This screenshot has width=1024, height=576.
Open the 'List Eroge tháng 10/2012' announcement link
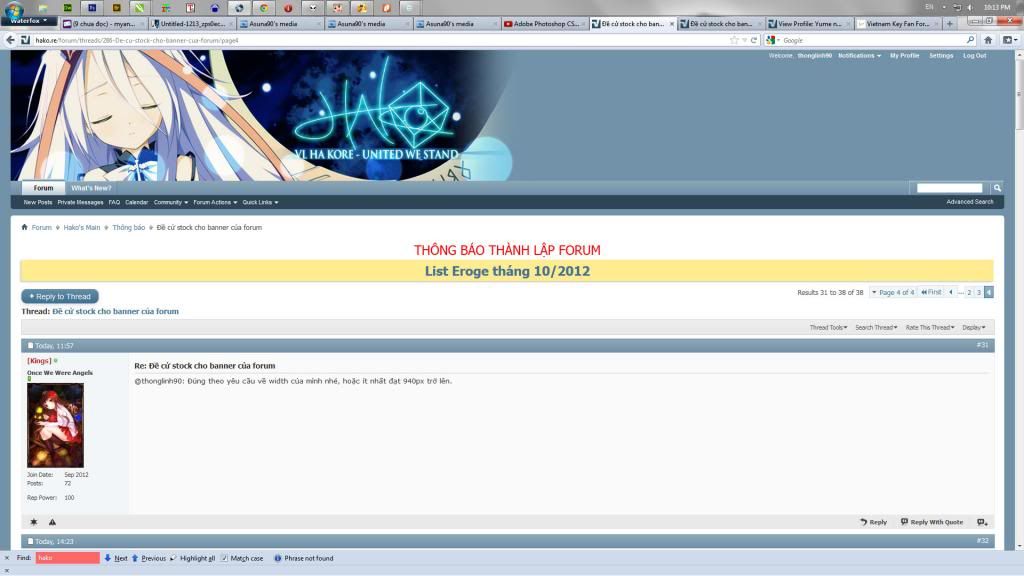507,271
